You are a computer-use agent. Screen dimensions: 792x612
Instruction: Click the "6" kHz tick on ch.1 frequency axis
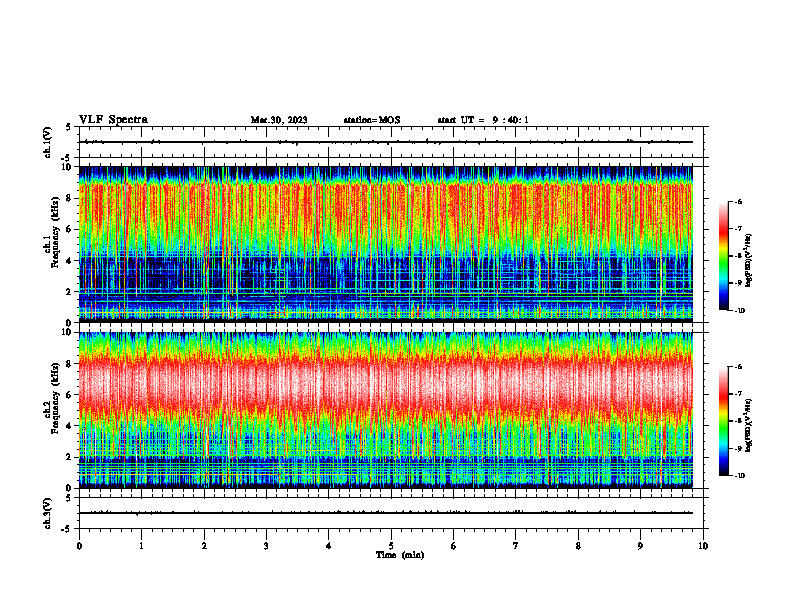pyautogui.click(x=69, y=229)
